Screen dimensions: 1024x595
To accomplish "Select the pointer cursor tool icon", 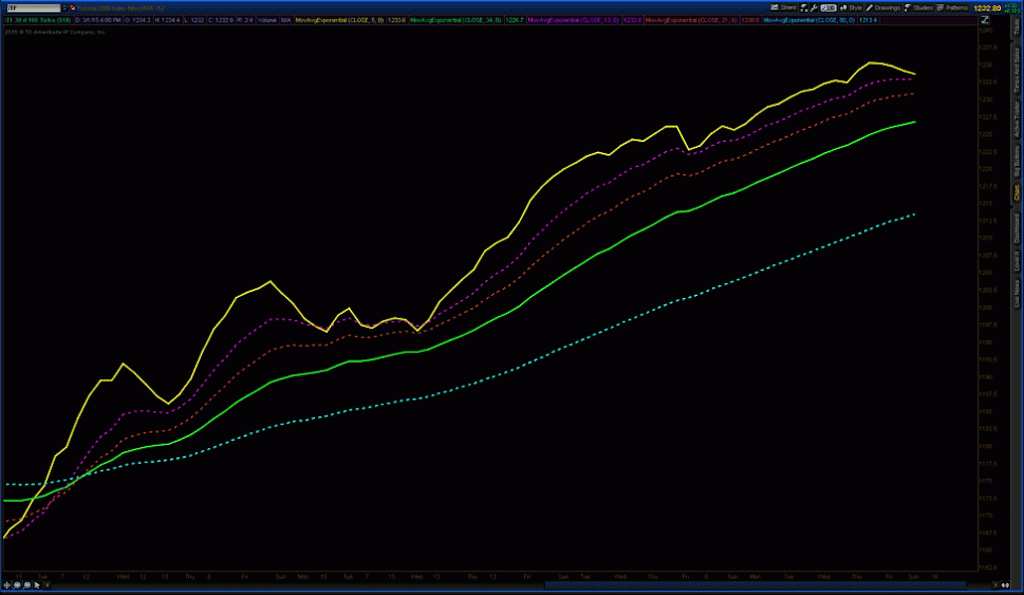I will pos(37,585).
